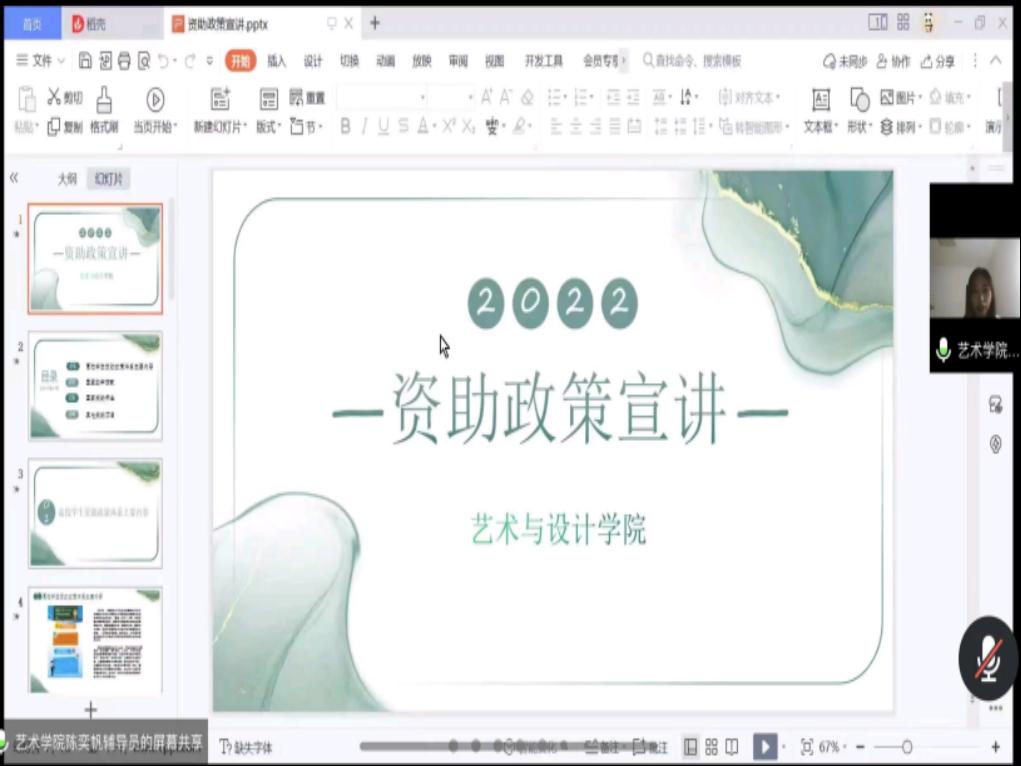Click the Shapes icon in the ribbon
The height and width of the screenshot is (766, 1021).
[x=859, y=99]
